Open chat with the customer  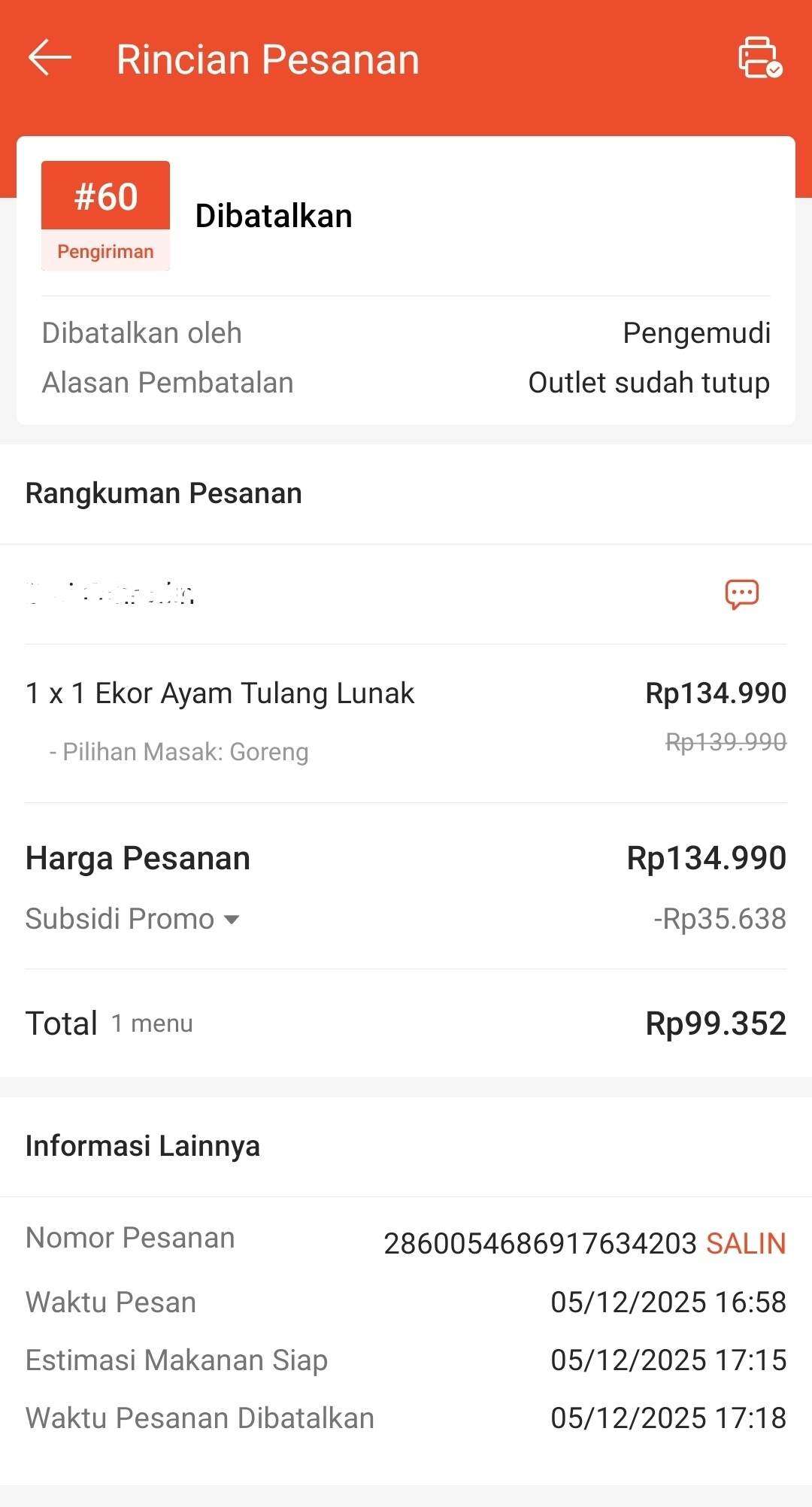(x=741, y=594)
